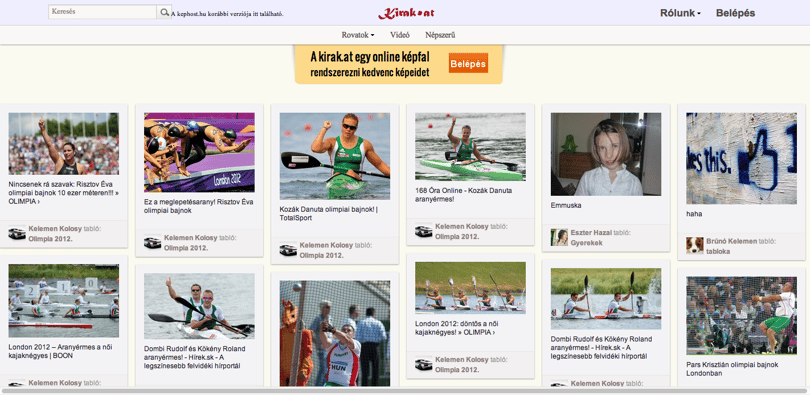This screenshot has height=395, width=810.
Task: Expand the Rovatok dropdown menu
Action: [358, 35]
